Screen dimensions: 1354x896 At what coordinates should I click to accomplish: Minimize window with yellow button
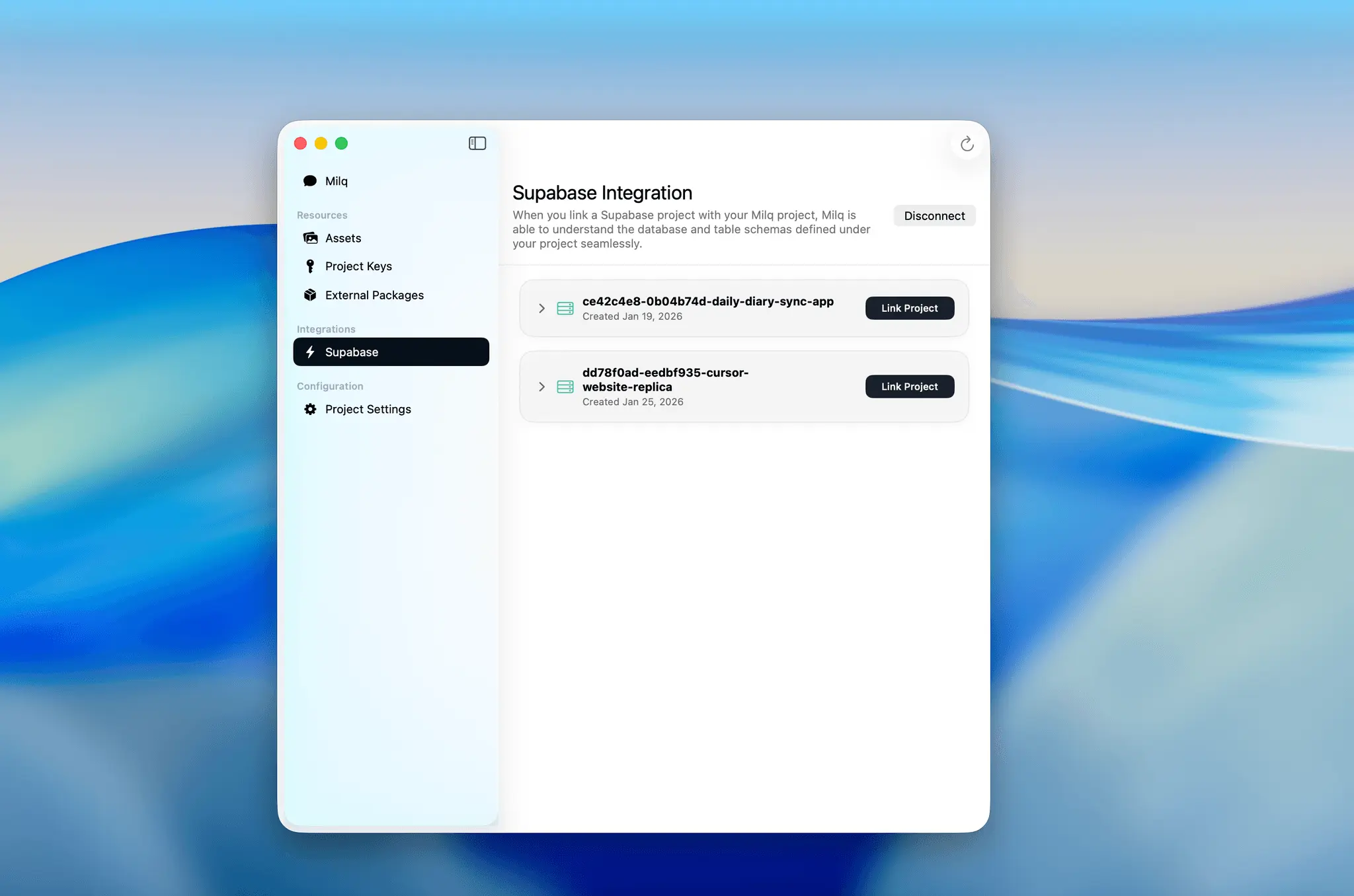pyautogui.click(x=321, y=143)
